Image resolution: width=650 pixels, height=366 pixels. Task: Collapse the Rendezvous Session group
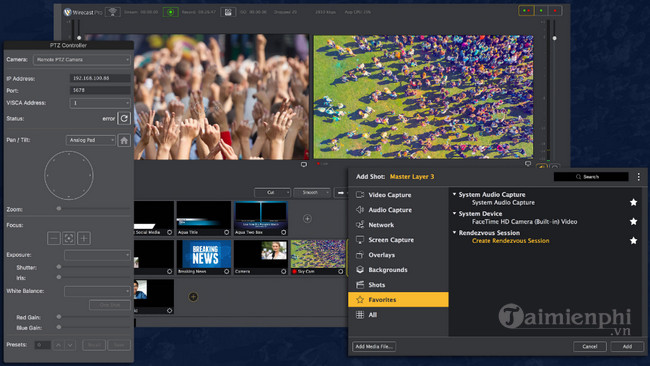(454, 232)
